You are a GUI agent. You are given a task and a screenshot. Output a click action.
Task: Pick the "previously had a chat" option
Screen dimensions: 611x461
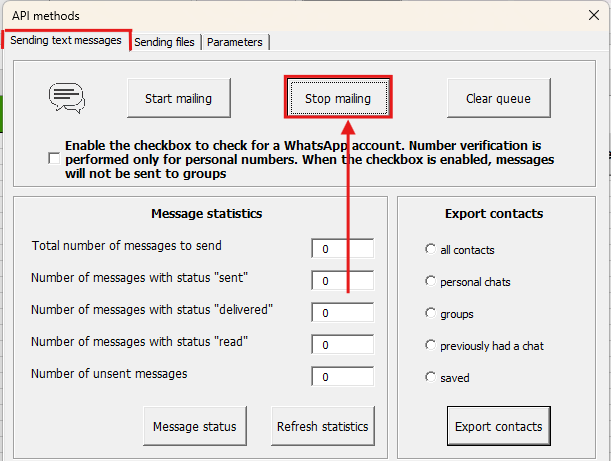[431, 345]
